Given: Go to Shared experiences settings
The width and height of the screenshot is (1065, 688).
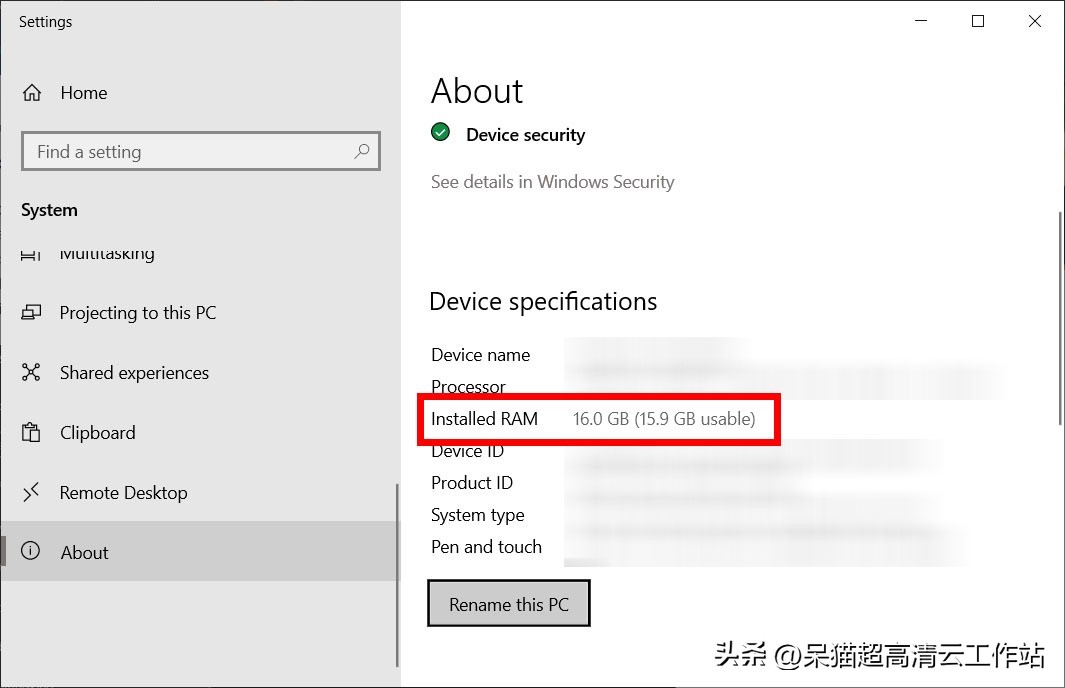Looking at the screenshot, I should coord(134,373).
